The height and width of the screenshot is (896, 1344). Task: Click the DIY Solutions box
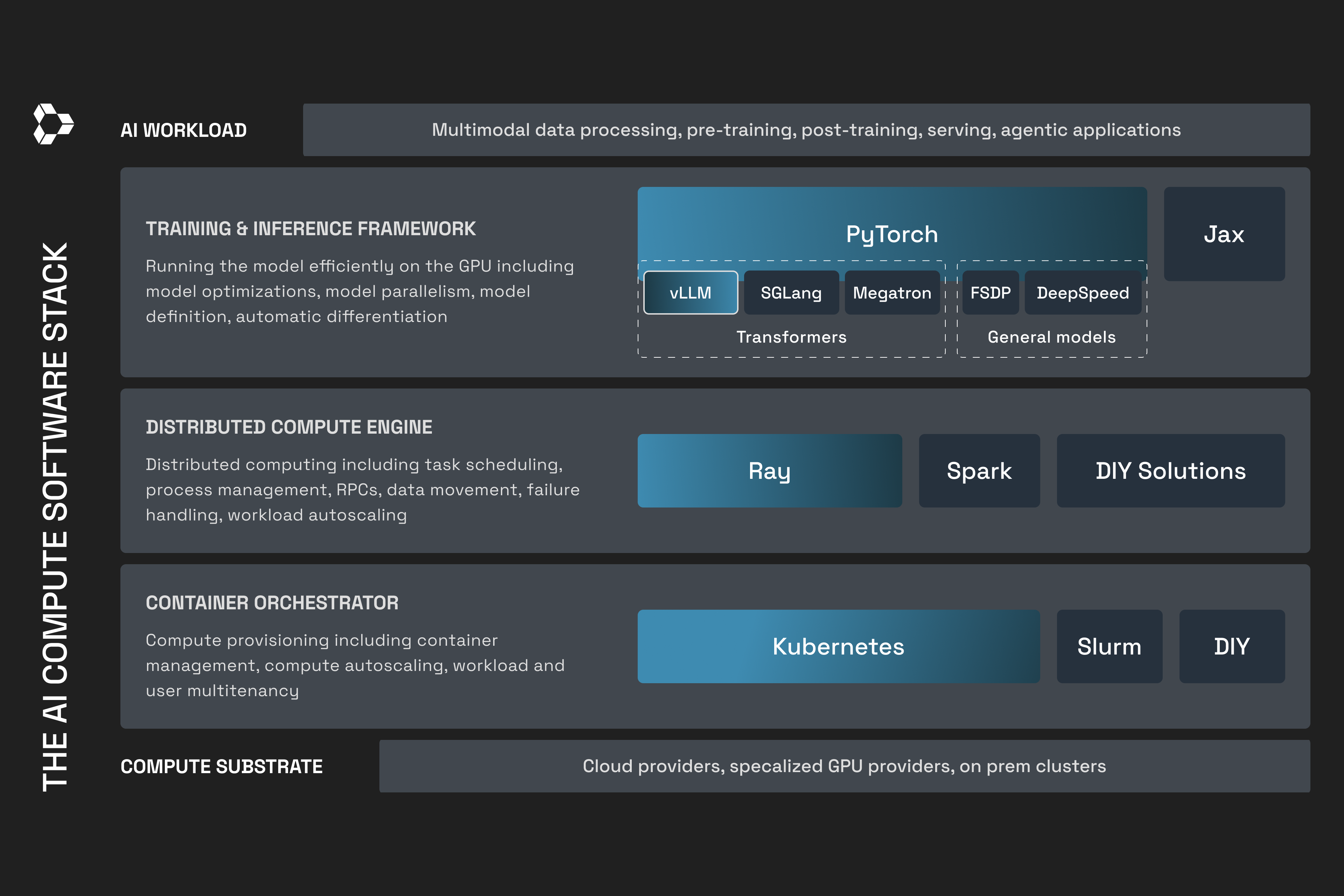[1170, 470]
